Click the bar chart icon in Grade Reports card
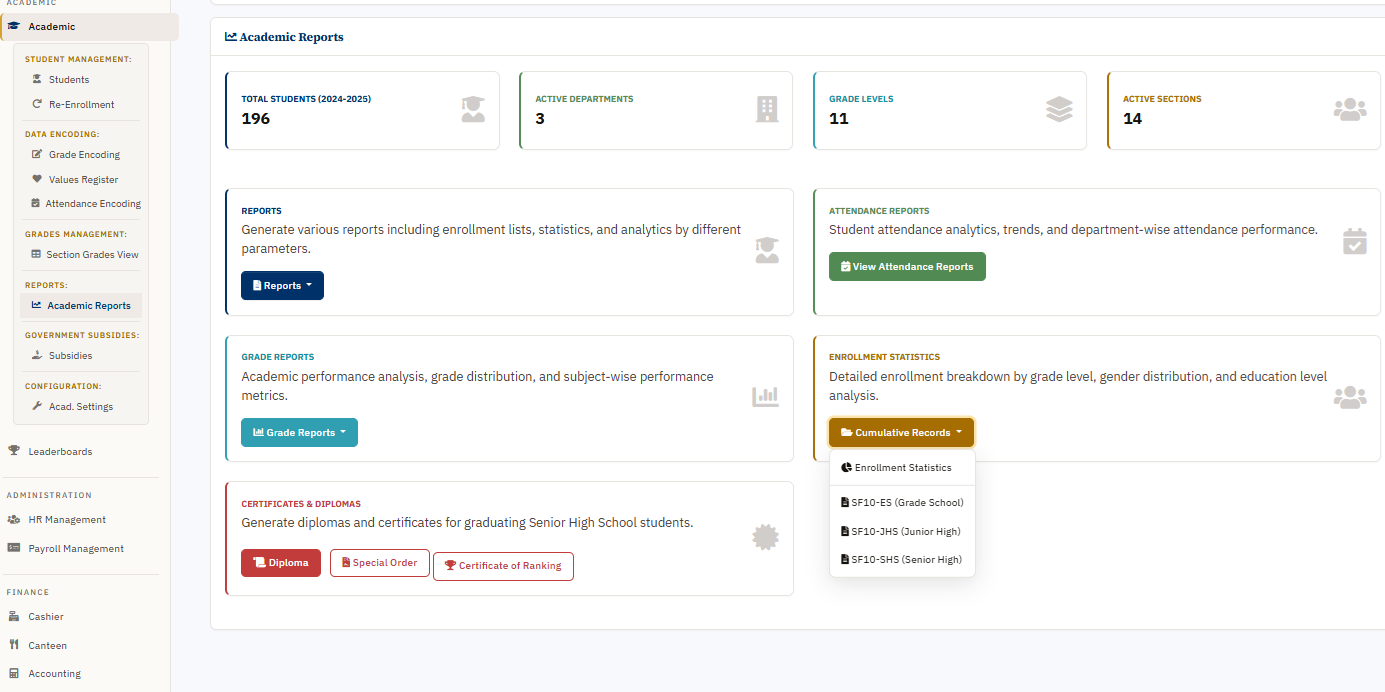Viewport: 1385px width, 692px height. 765,397
